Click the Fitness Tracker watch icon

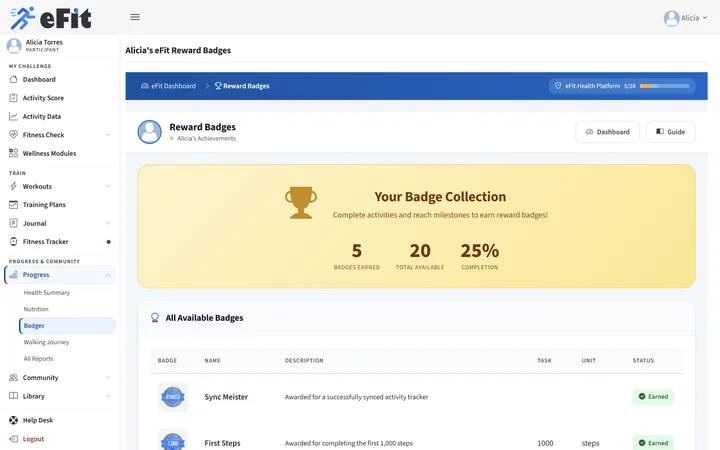pyautogui.click(x=13, y=242)
